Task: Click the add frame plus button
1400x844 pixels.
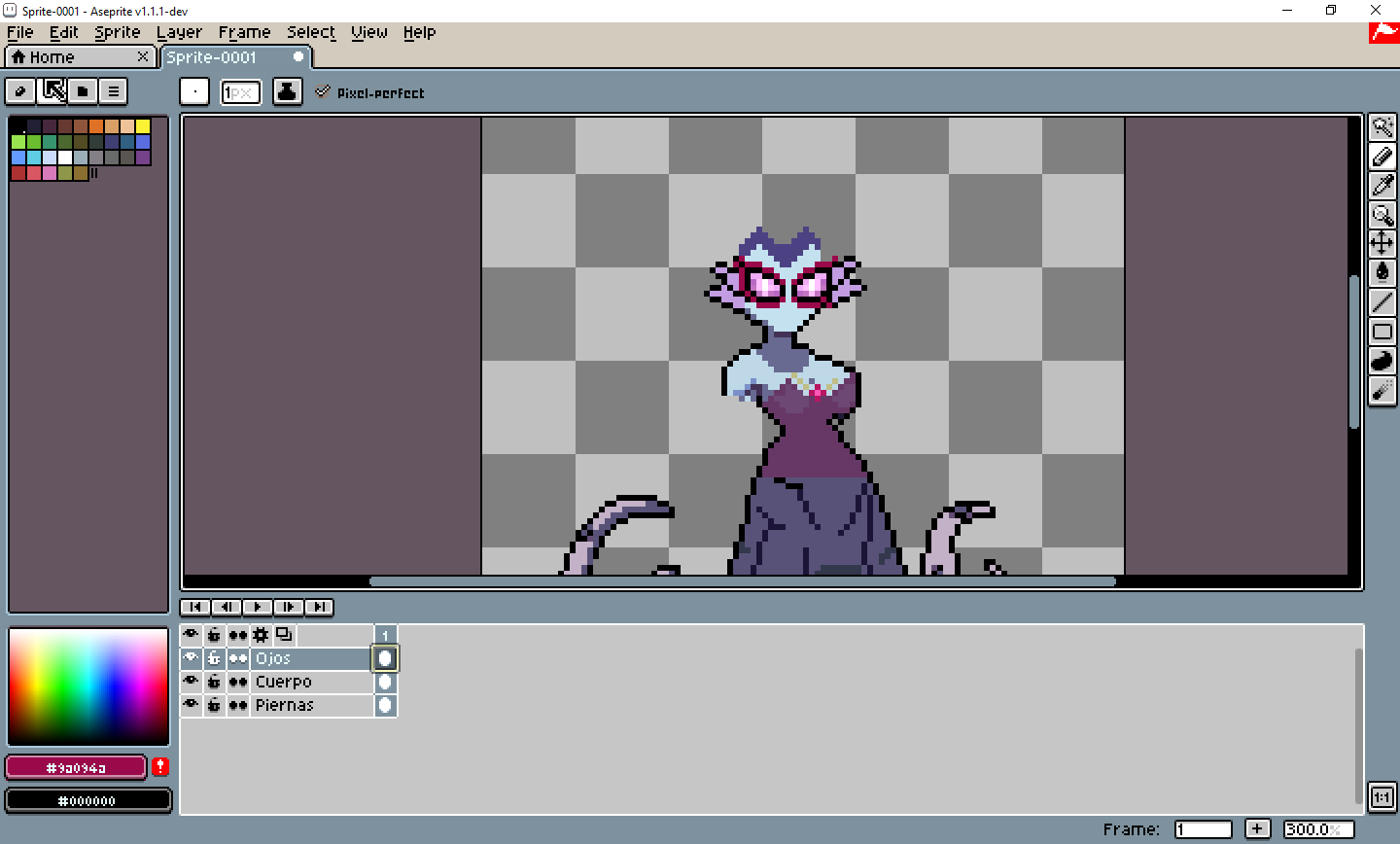Action: (x=1257, y=828)
